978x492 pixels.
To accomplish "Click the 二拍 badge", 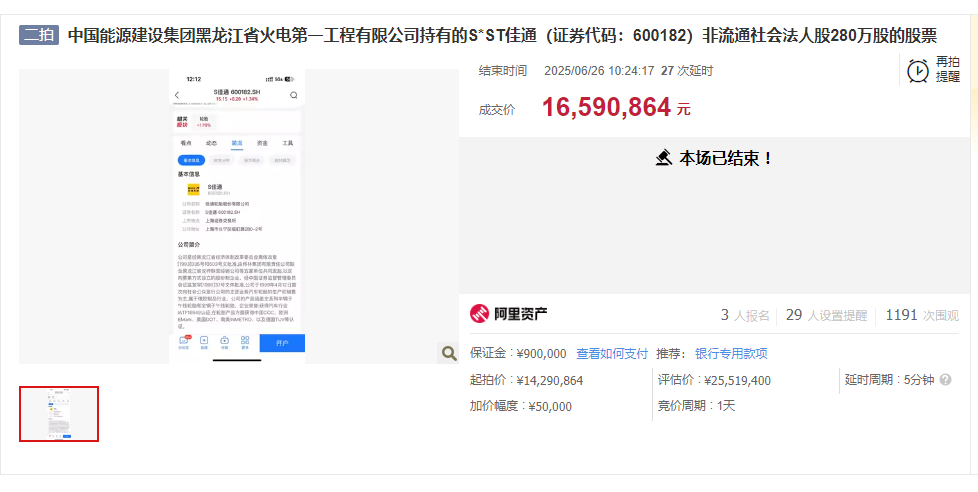I will point(39,35).
